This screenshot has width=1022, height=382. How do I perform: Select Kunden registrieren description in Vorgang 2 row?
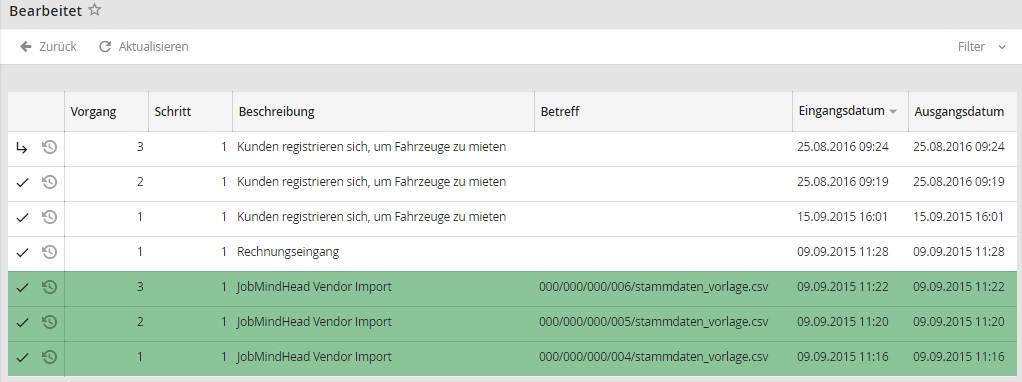[372, 183]
